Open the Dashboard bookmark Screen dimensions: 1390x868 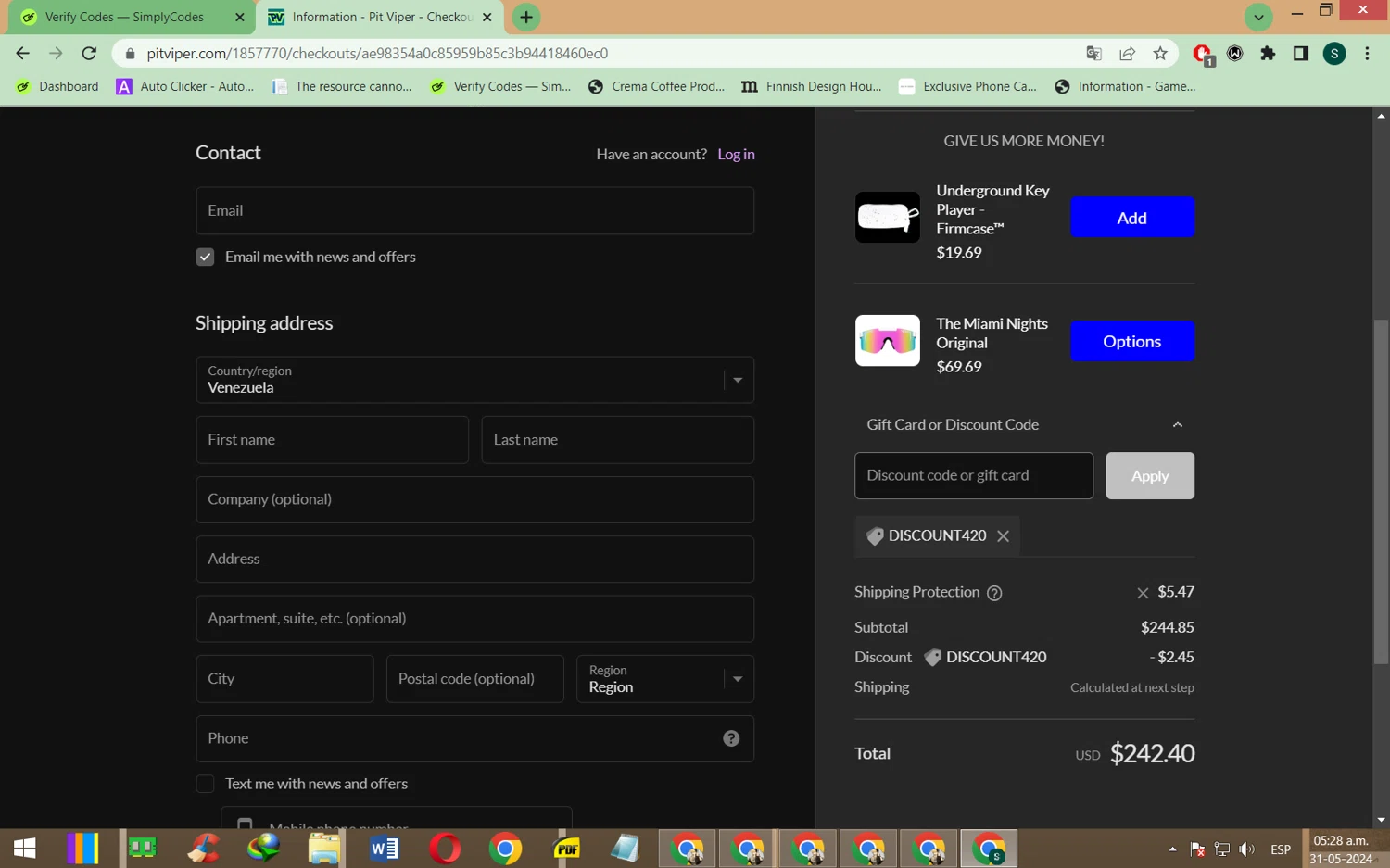[x=57, y=86]
